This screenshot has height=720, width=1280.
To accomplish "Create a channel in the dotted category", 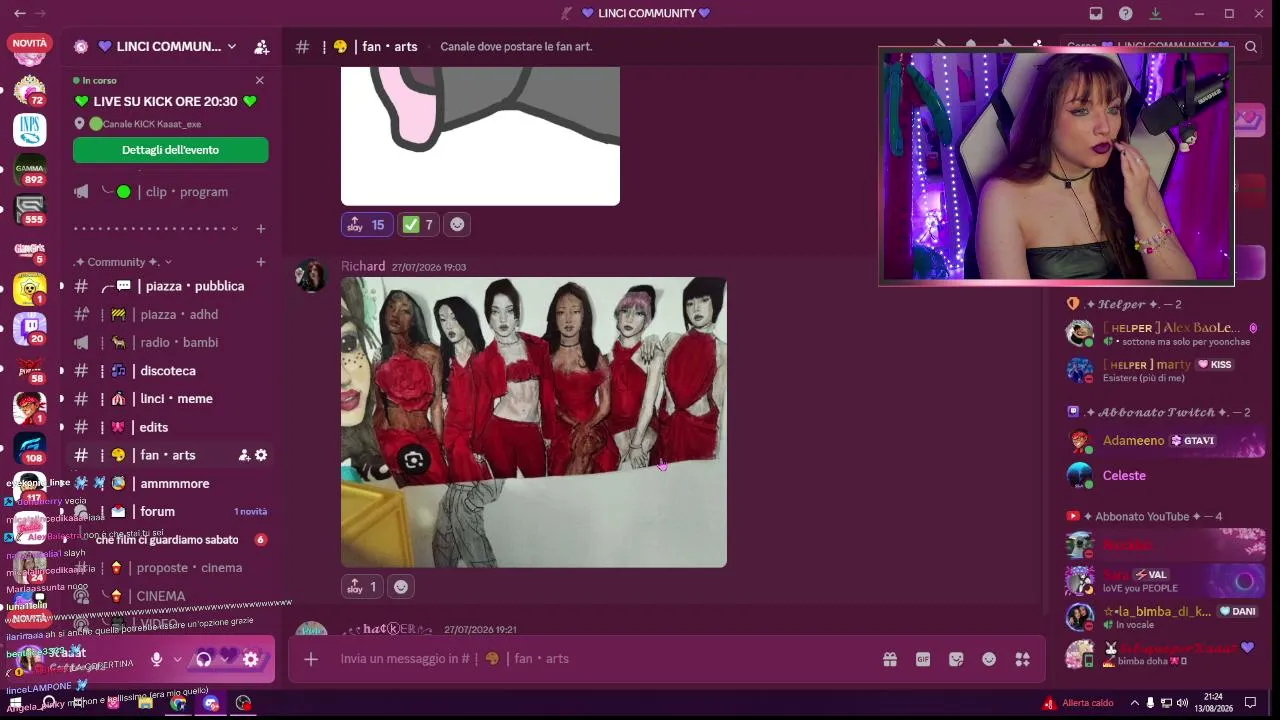I will (x=261, y=229).
